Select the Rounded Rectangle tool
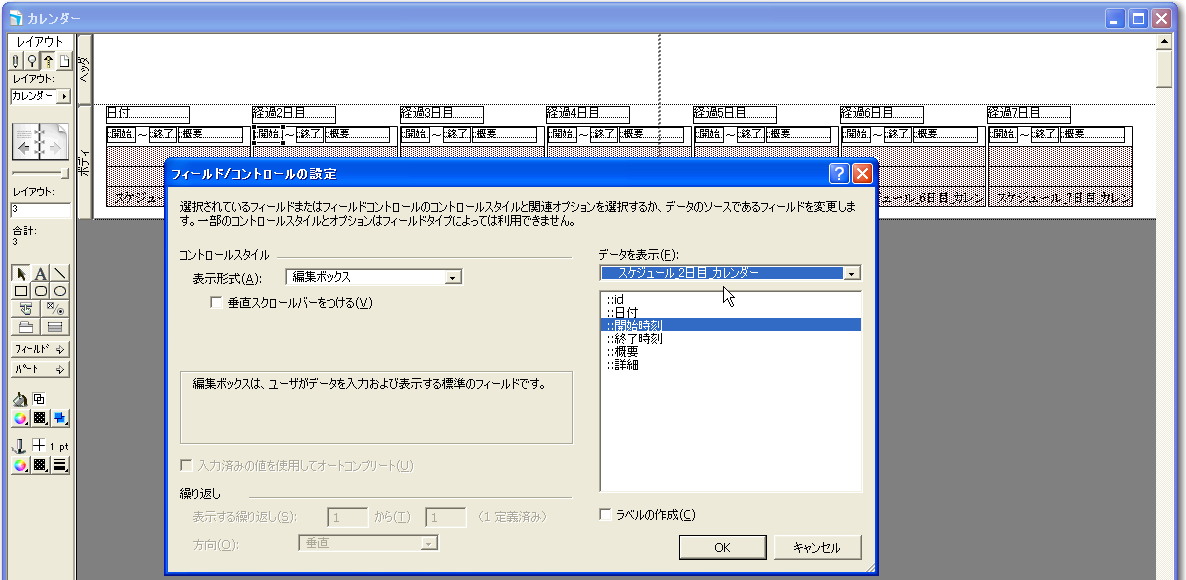Image resolution: width=1186 pixels, height=580 pixels. coord(41,291)
